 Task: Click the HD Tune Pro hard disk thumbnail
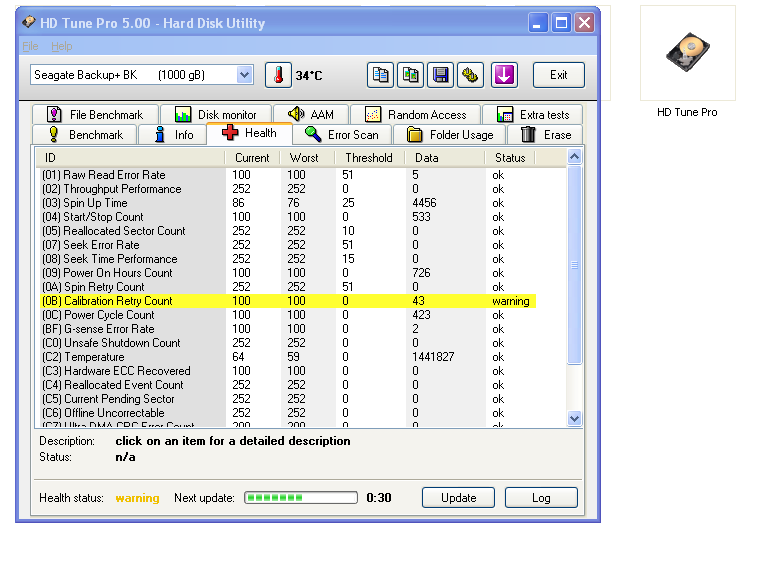(x=687, y=52)
